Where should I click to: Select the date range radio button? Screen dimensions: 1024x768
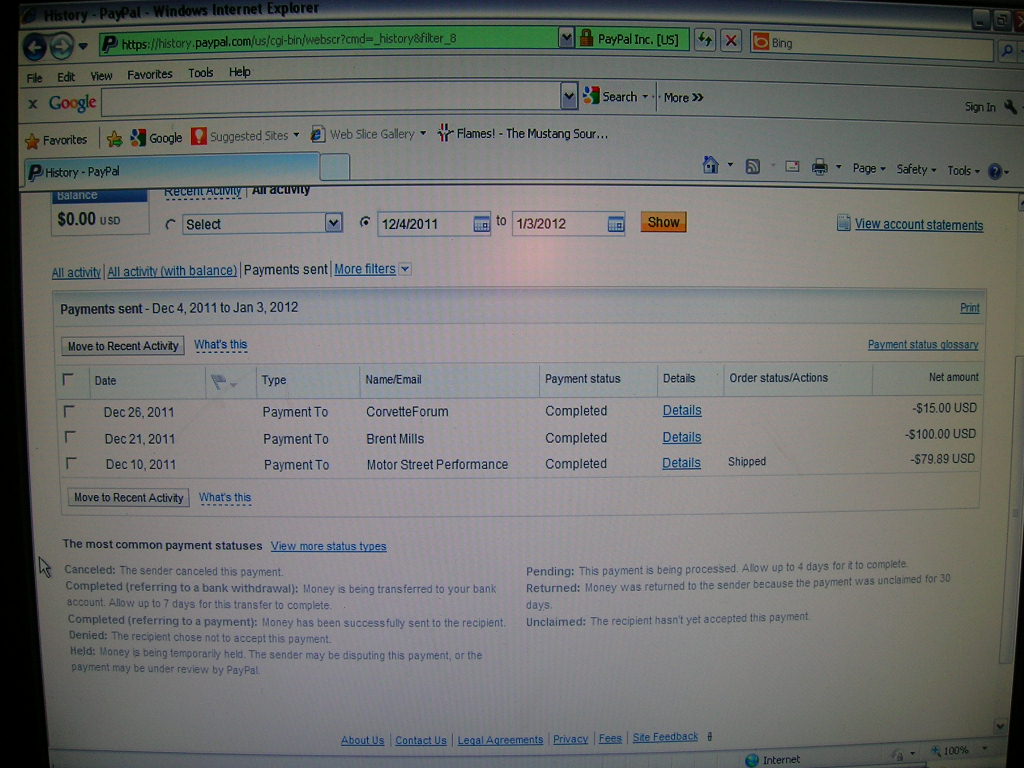pyautogui.click(x=365, y=223)
